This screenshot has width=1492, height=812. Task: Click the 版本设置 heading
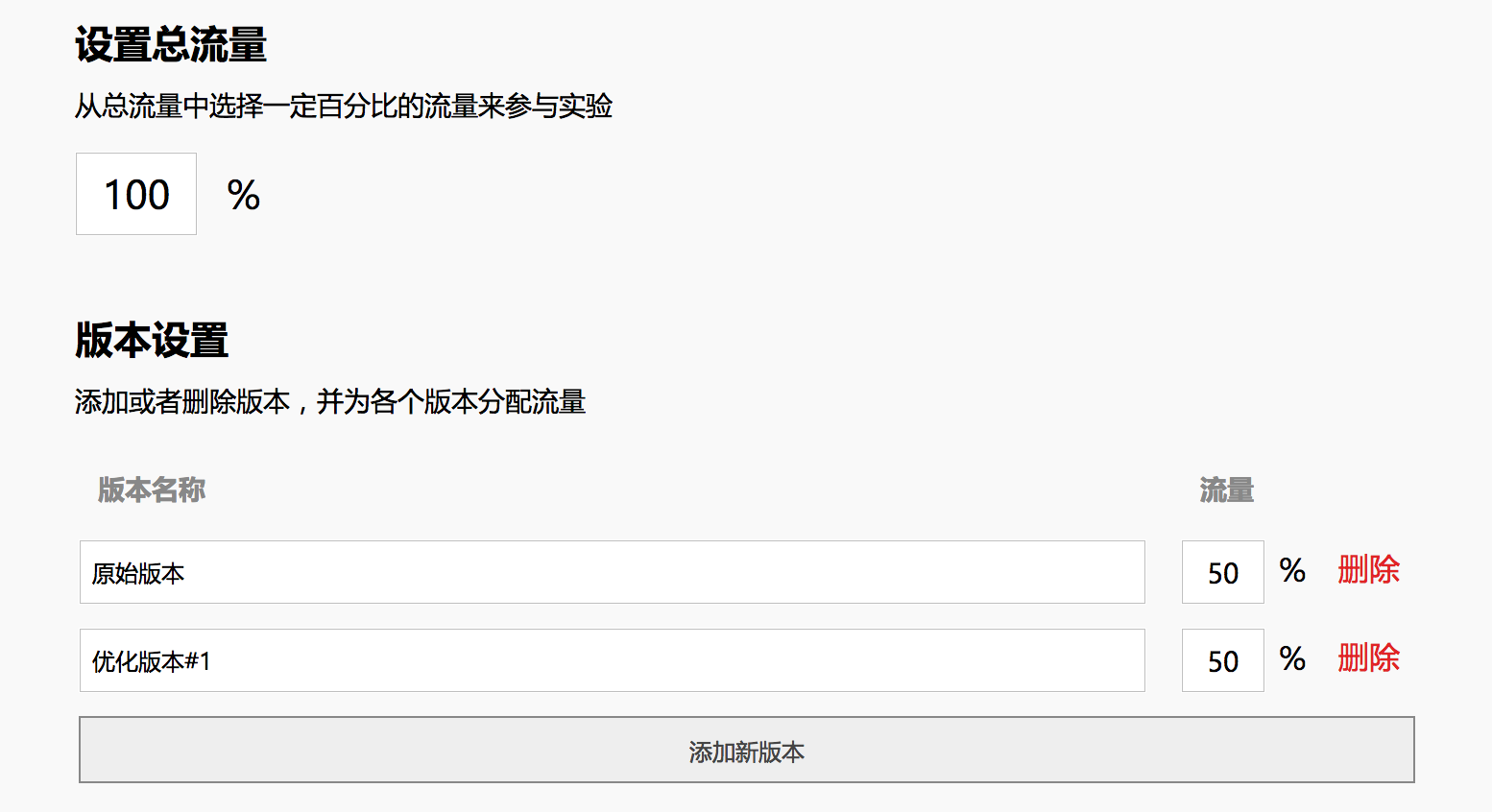152,341
